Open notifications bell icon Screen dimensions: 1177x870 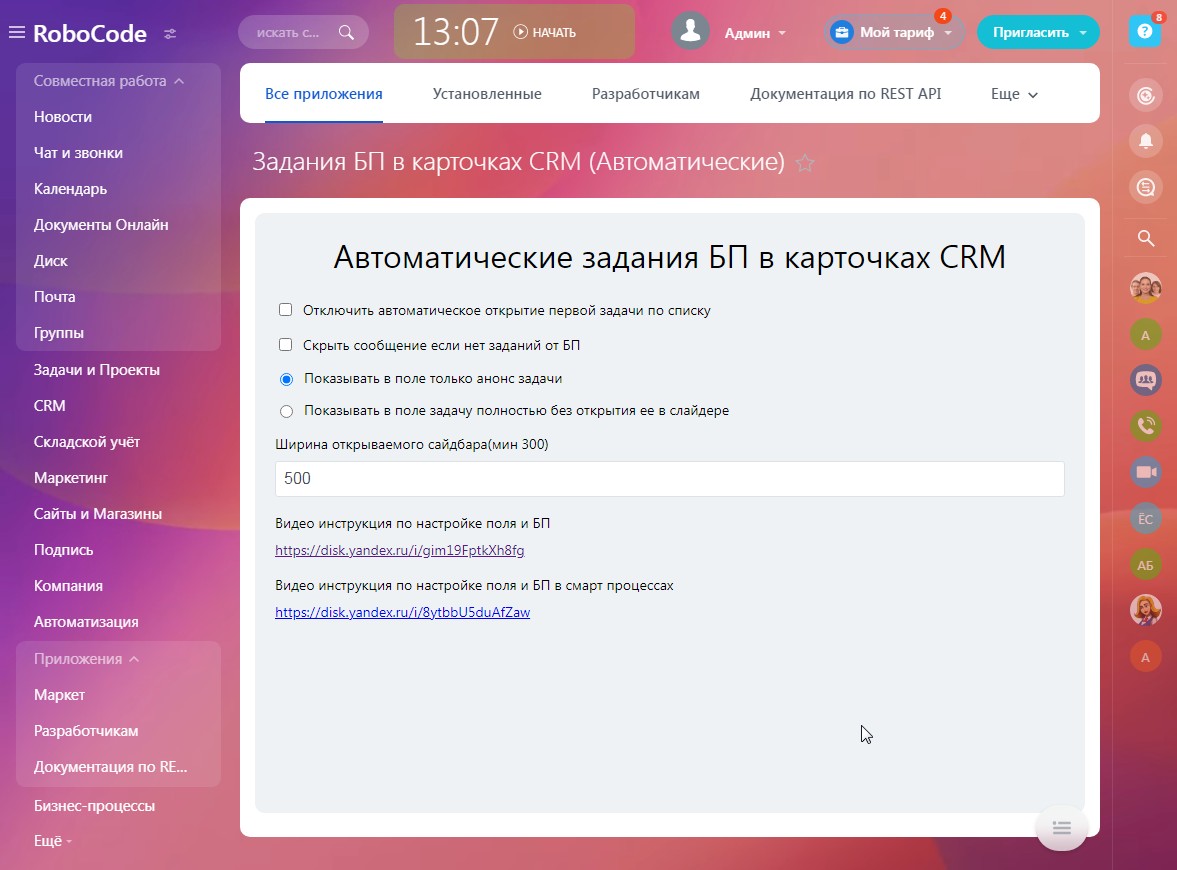coord(1145,140)
